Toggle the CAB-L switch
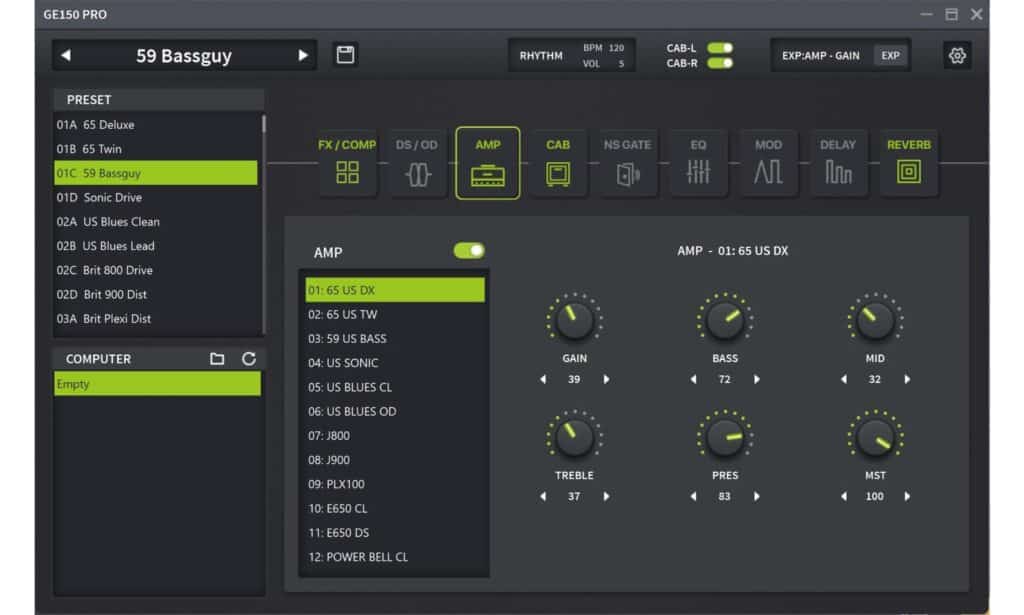 [x=720, y=48]
